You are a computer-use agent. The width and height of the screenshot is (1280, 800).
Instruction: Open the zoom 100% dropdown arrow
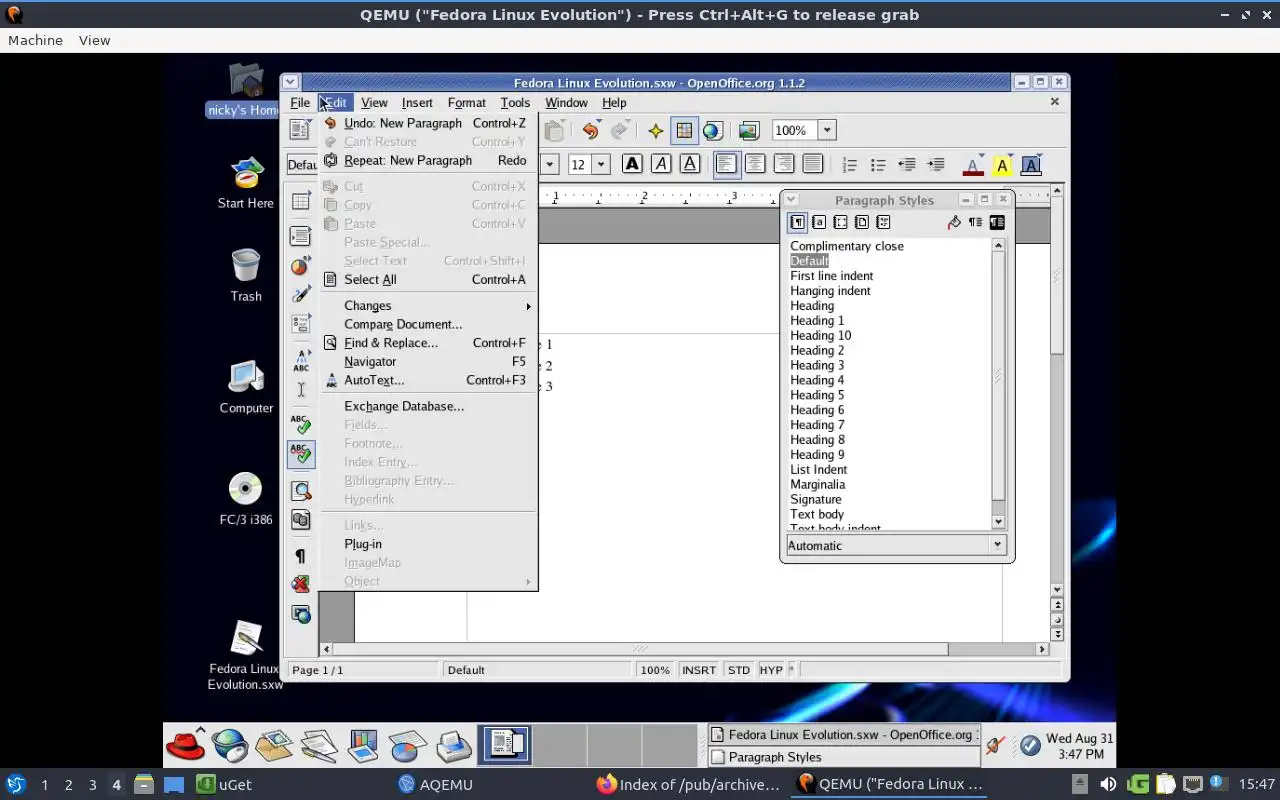(x=827, y=130)
